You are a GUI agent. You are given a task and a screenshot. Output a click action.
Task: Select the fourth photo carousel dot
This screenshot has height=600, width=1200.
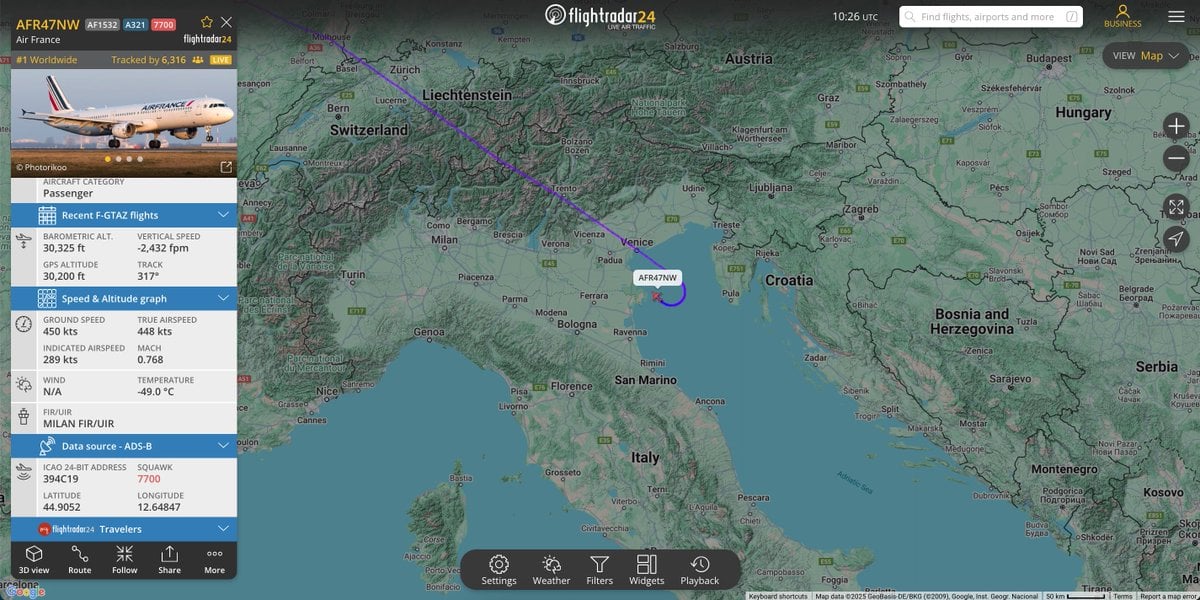(x=140, y=158)
